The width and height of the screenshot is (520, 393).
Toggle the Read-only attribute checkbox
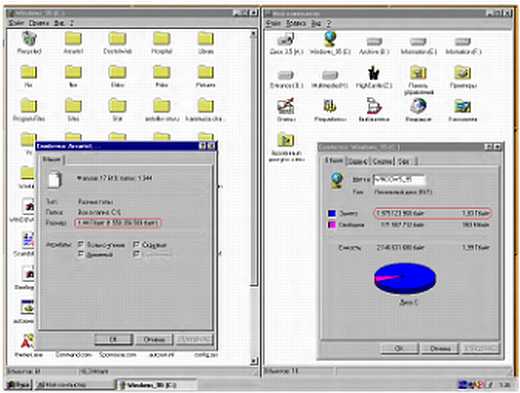[81, 245]
